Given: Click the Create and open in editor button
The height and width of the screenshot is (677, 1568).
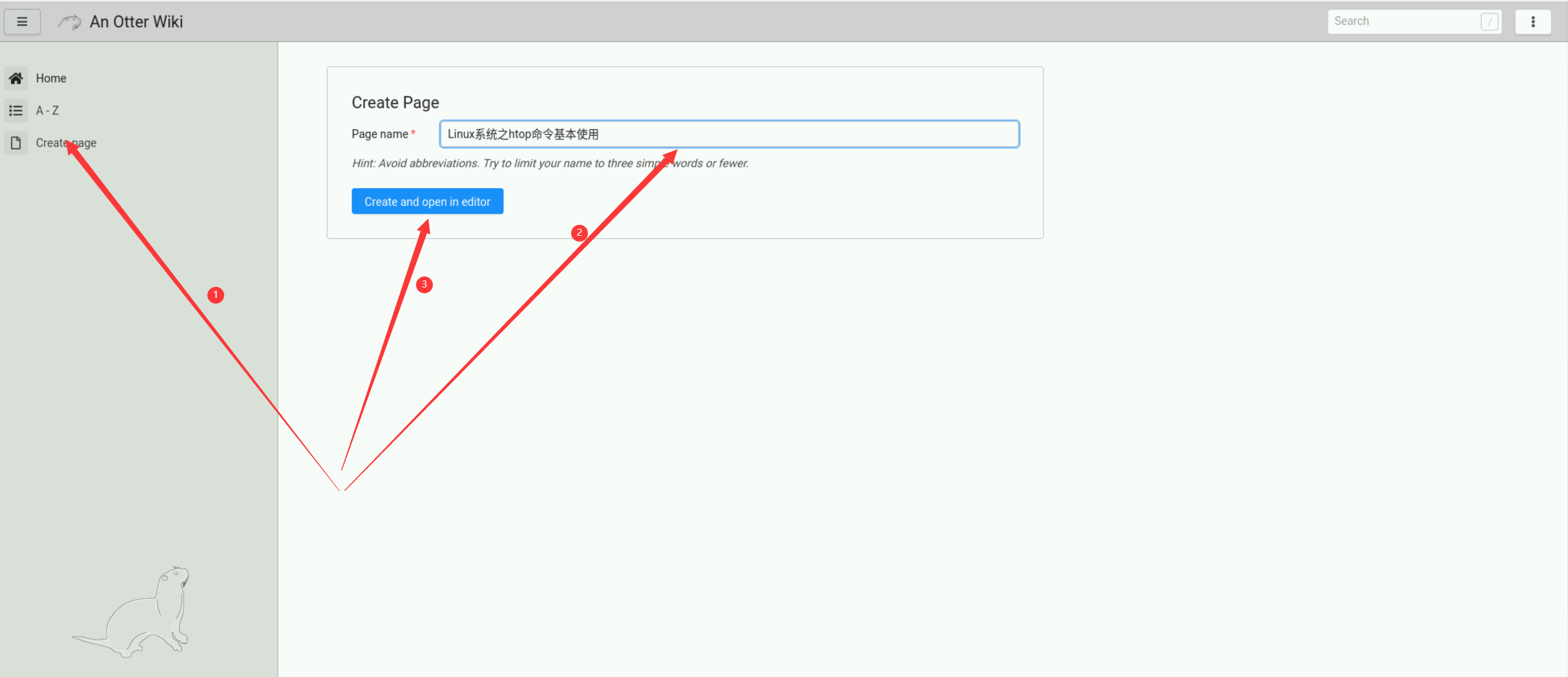Looking at the screenshot, I should 427,202.
